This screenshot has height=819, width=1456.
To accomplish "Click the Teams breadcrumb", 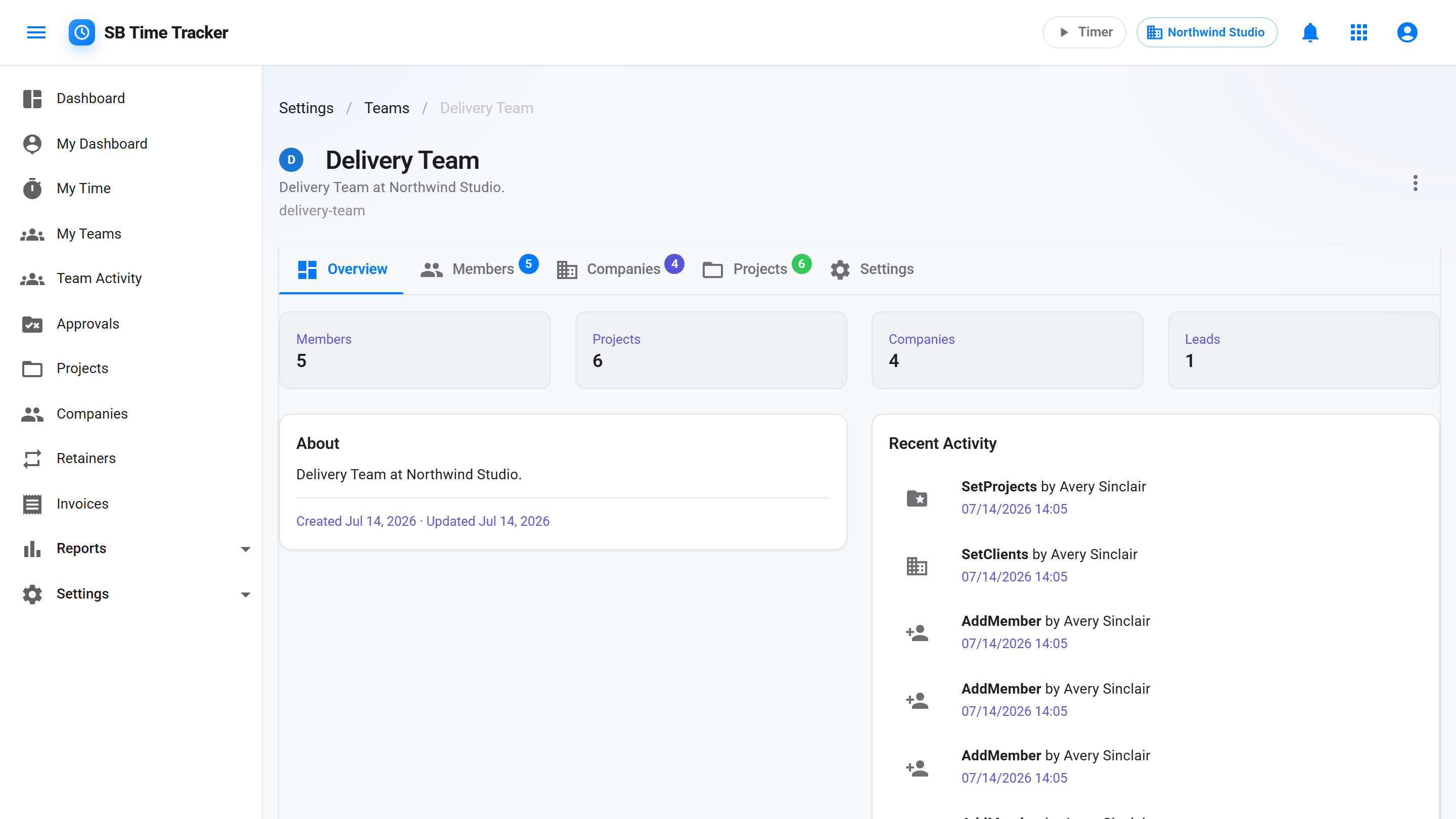I will point(387,108).
